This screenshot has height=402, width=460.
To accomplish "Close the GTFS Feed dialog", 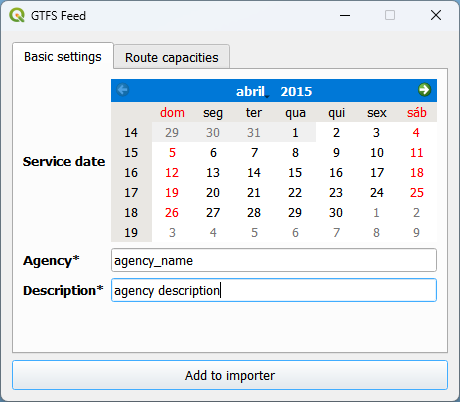I will point(436,15).
